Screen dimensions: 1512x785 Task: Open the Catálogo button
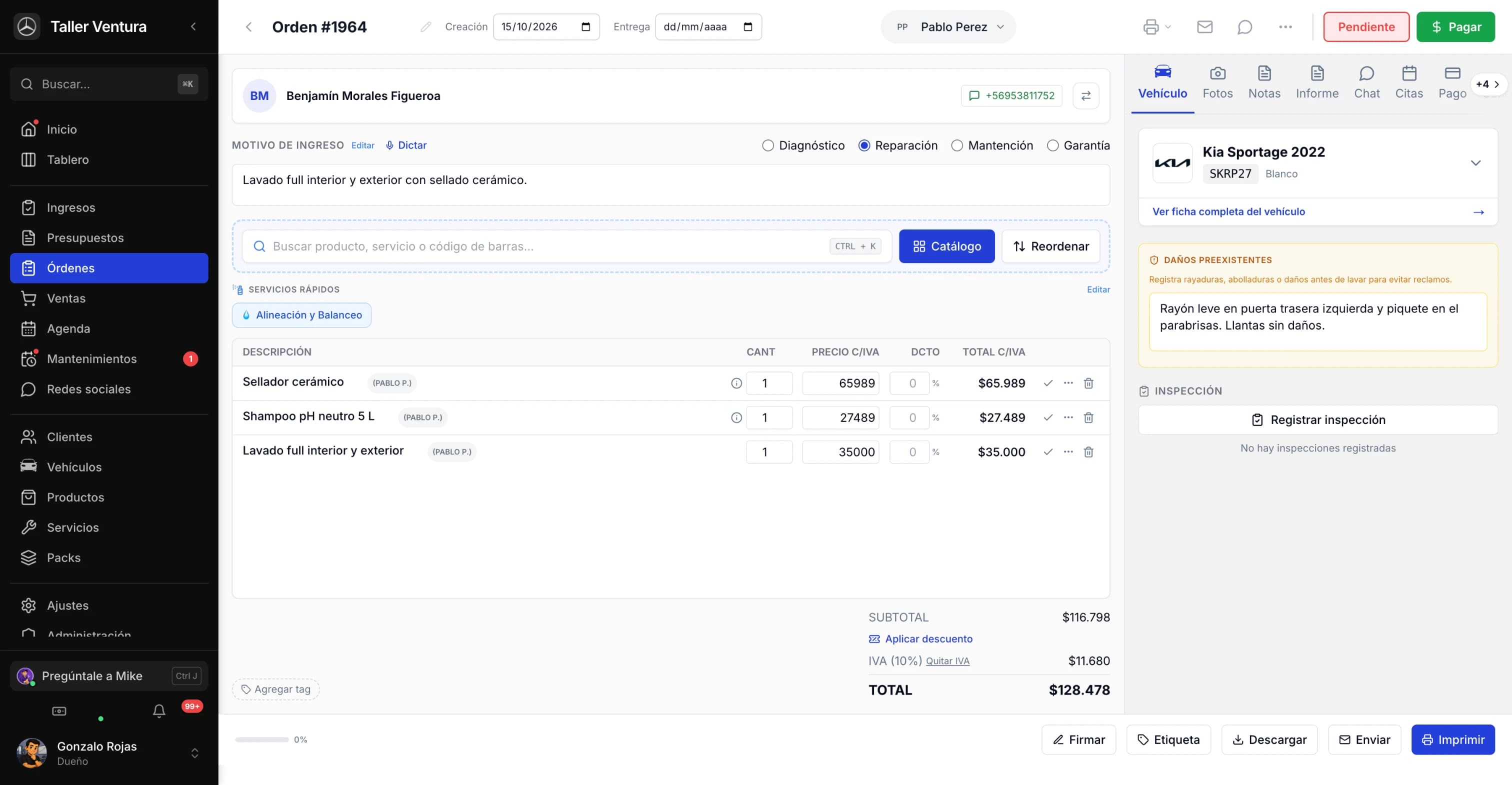click(946, 246)
